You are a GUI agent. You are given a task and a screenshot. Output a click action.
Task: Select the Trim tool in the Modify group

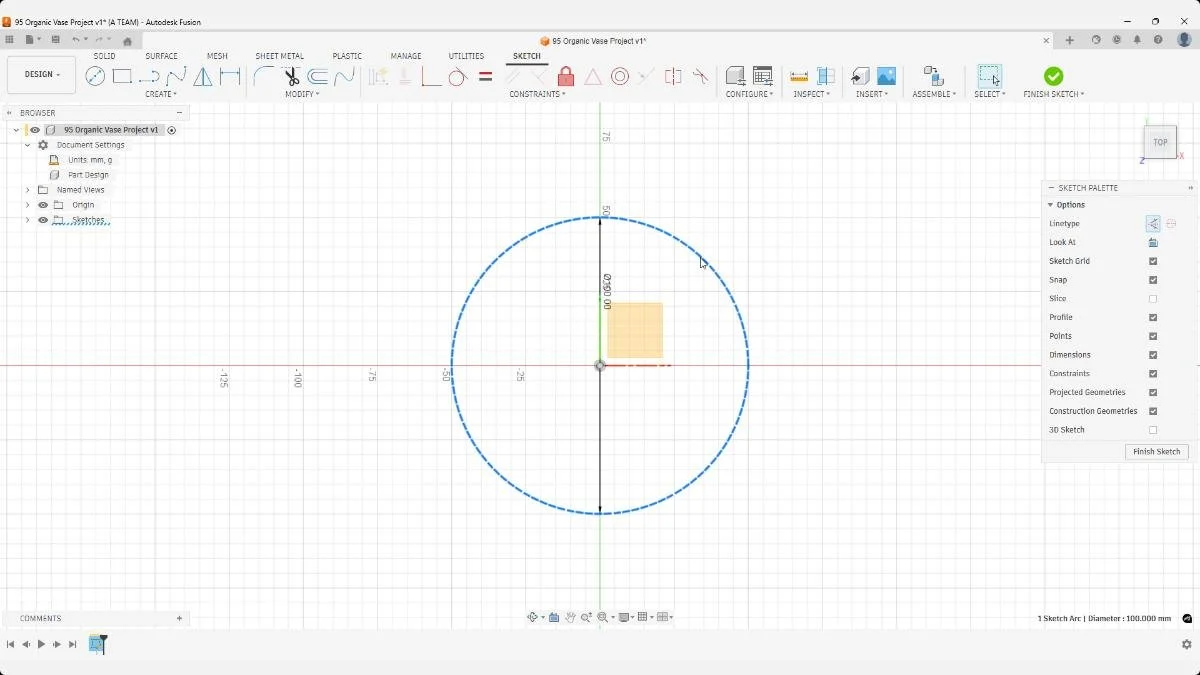pyautogui.click(x=291, y=76)
